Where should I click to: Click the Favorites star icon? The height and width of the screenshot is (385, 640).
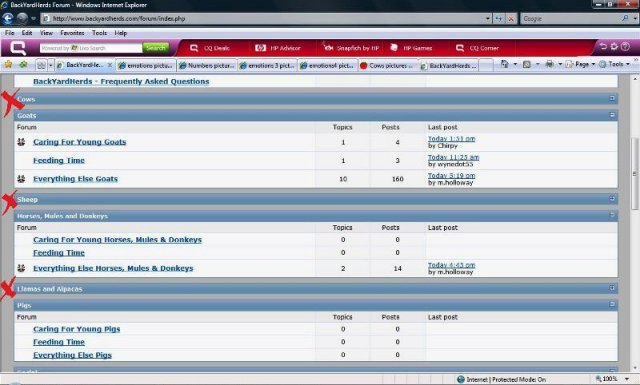coord(8,65)
